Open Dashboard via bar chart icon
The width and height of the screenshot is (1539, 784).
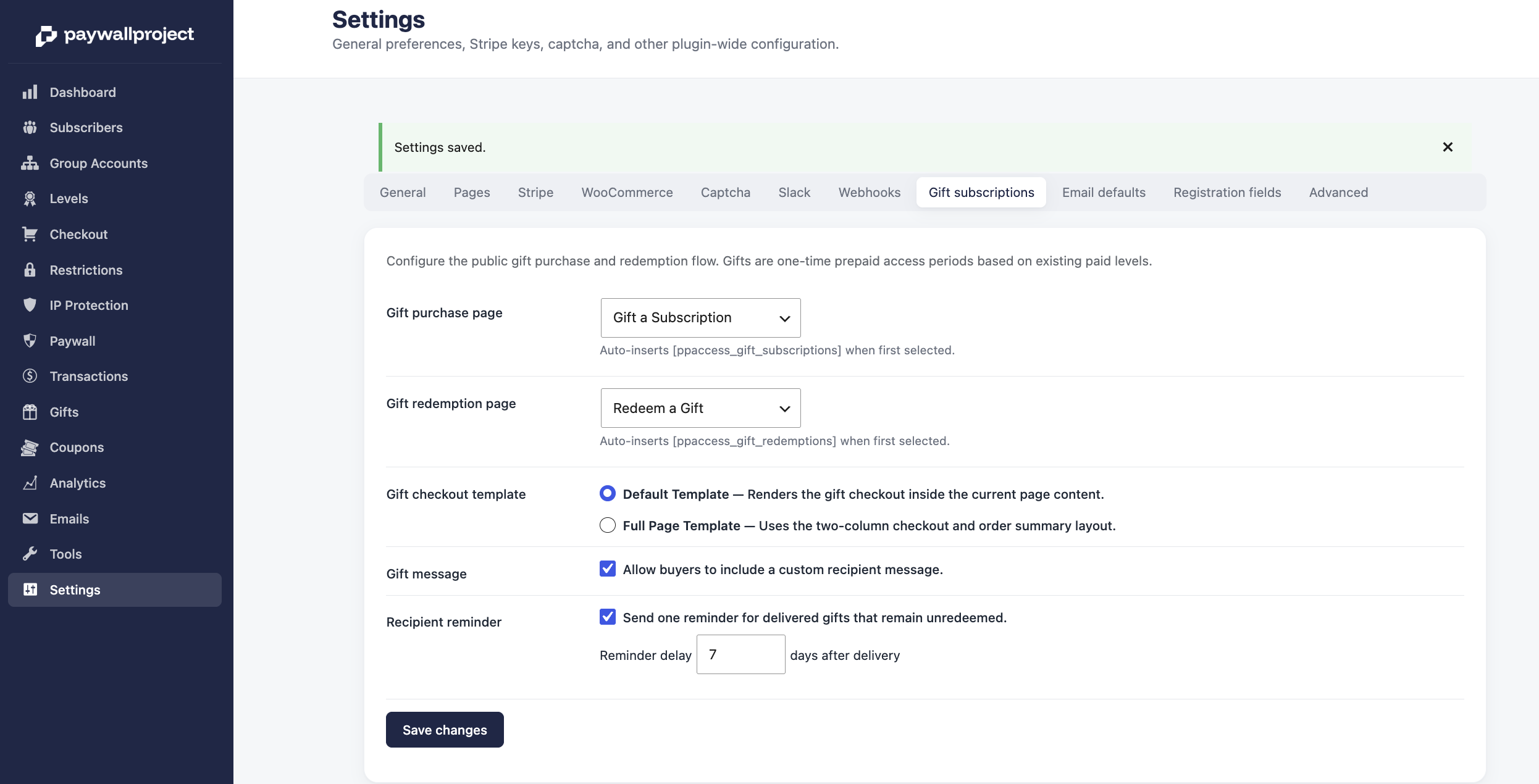[x=30, y=92]
